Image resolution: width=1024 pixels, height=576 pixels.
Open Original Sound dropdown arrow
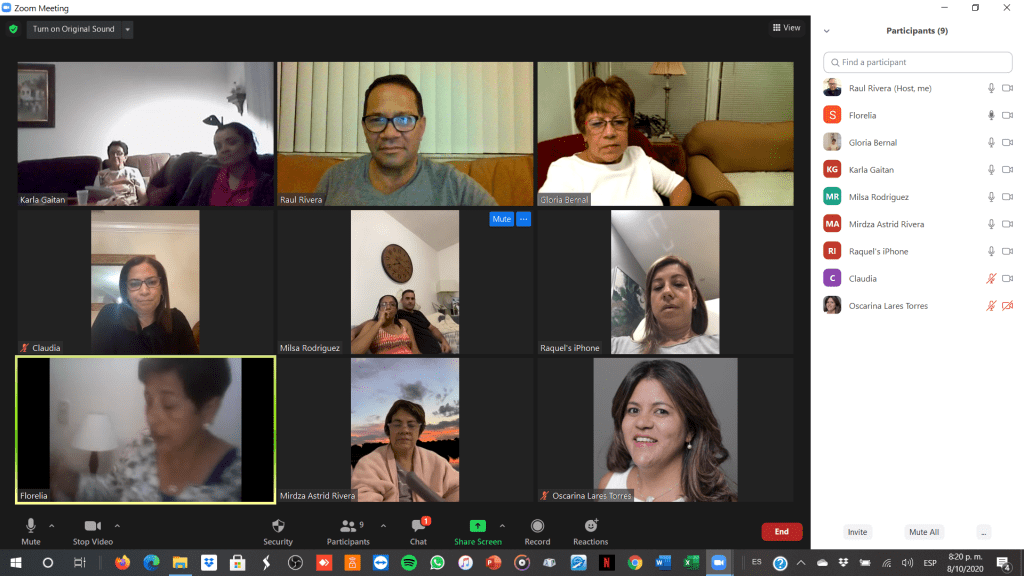127,30
